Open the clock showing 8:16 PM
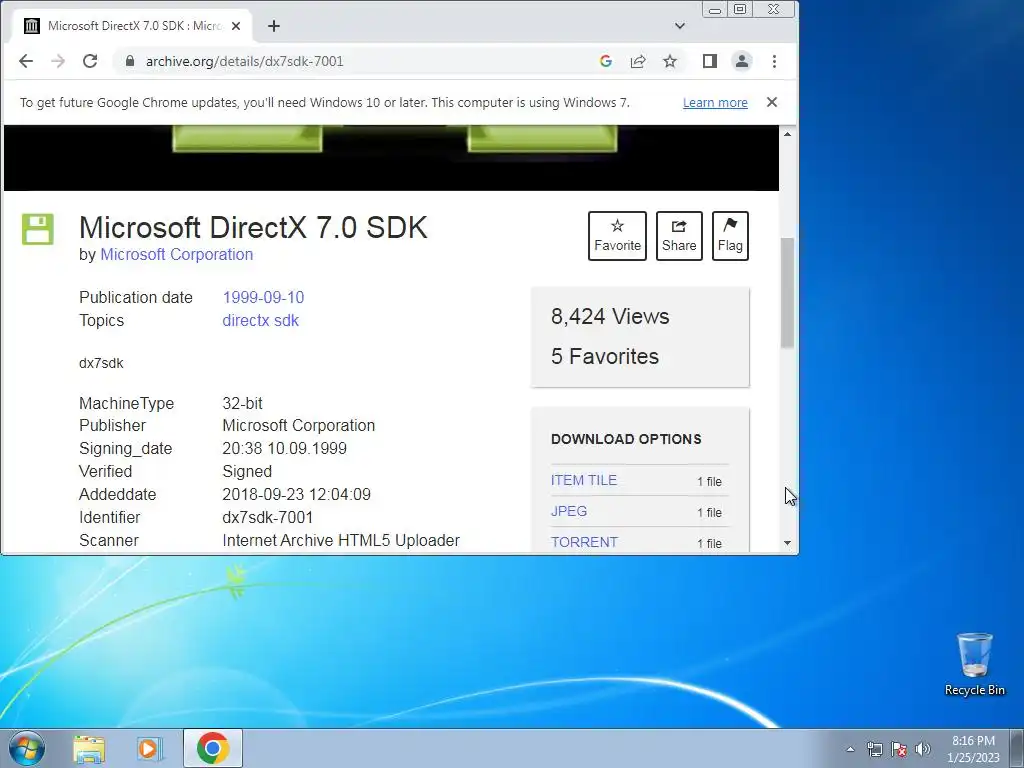1024x768 pixels. (x=973, y=749)
